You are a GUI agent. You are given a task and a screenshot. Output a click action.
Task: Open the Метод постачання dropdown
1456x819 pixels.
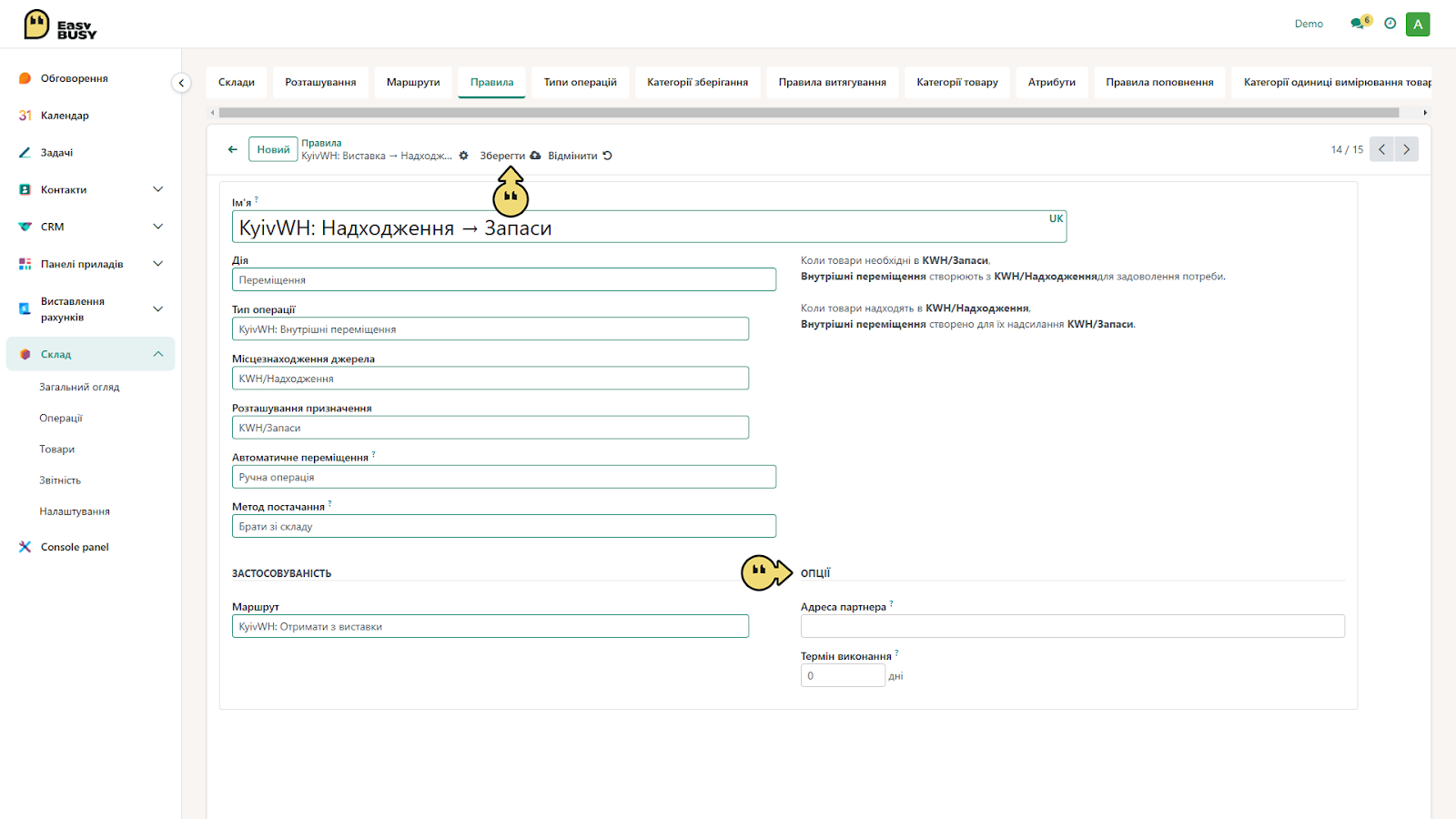pos(504,526)
